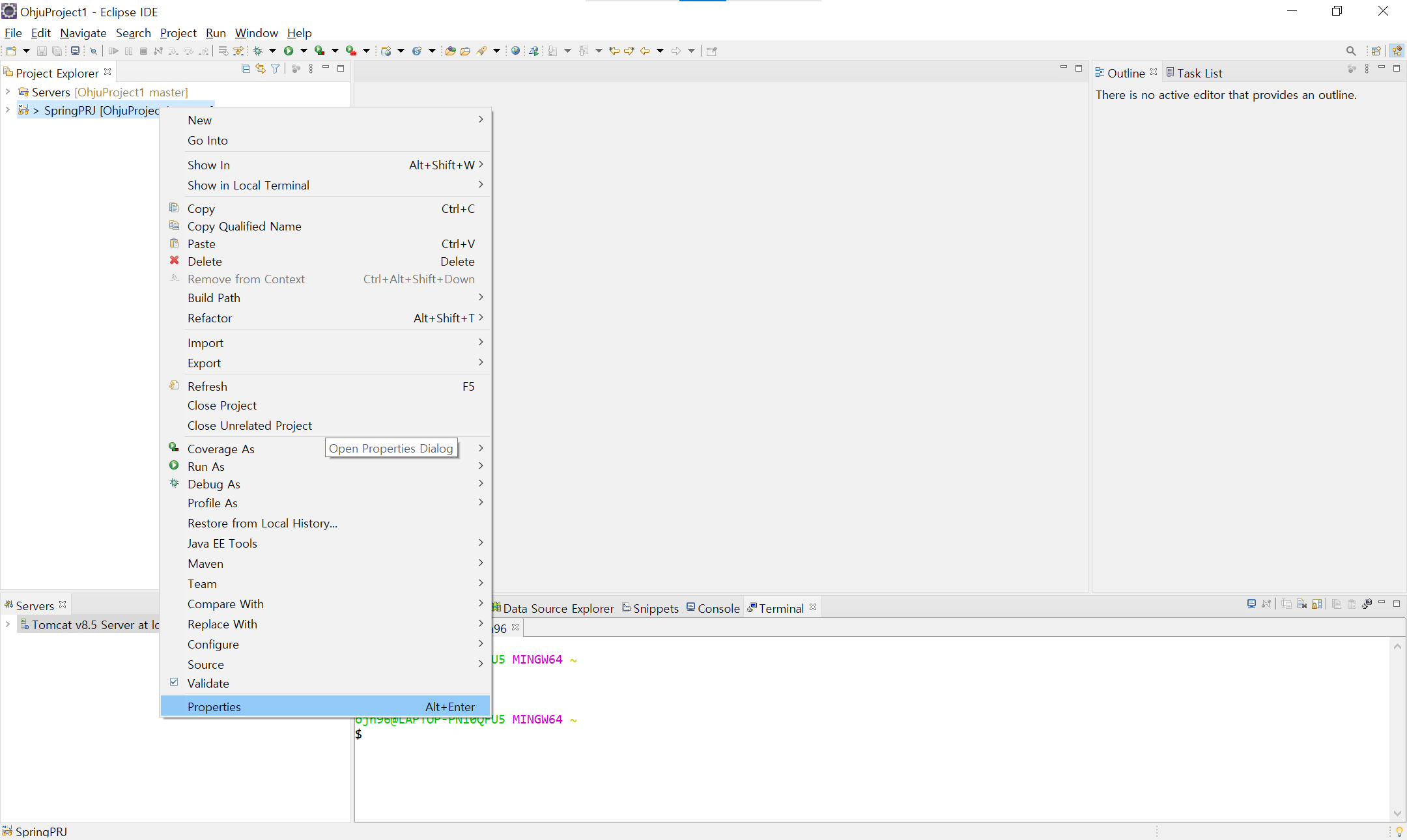Screen dimensions: 1407x840
Task: Click the toolbar search magnifier icon
Action: tap(1350, 51)
